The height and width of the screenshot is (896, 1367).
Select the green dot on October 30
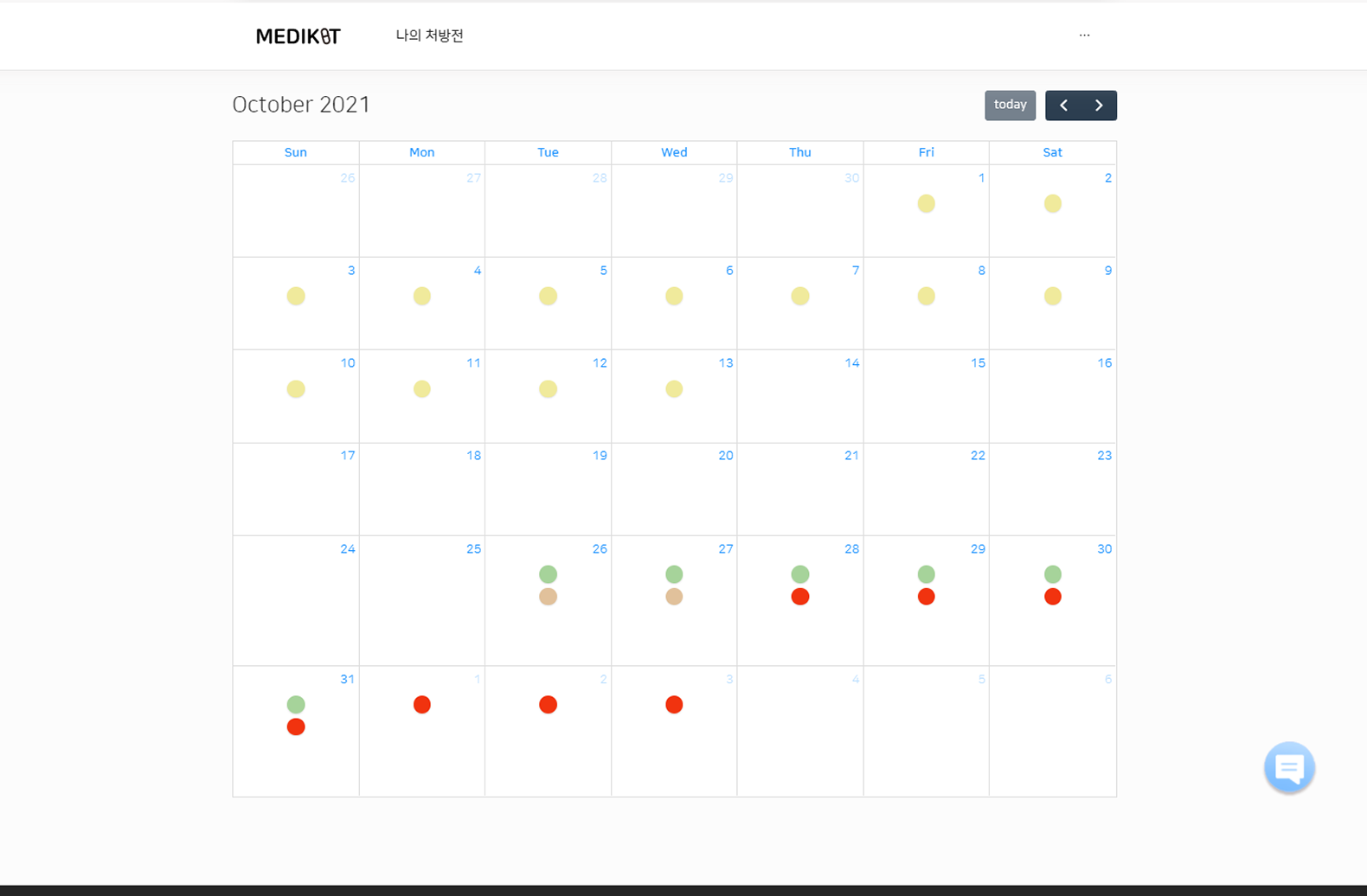[x=1052, y=574]
